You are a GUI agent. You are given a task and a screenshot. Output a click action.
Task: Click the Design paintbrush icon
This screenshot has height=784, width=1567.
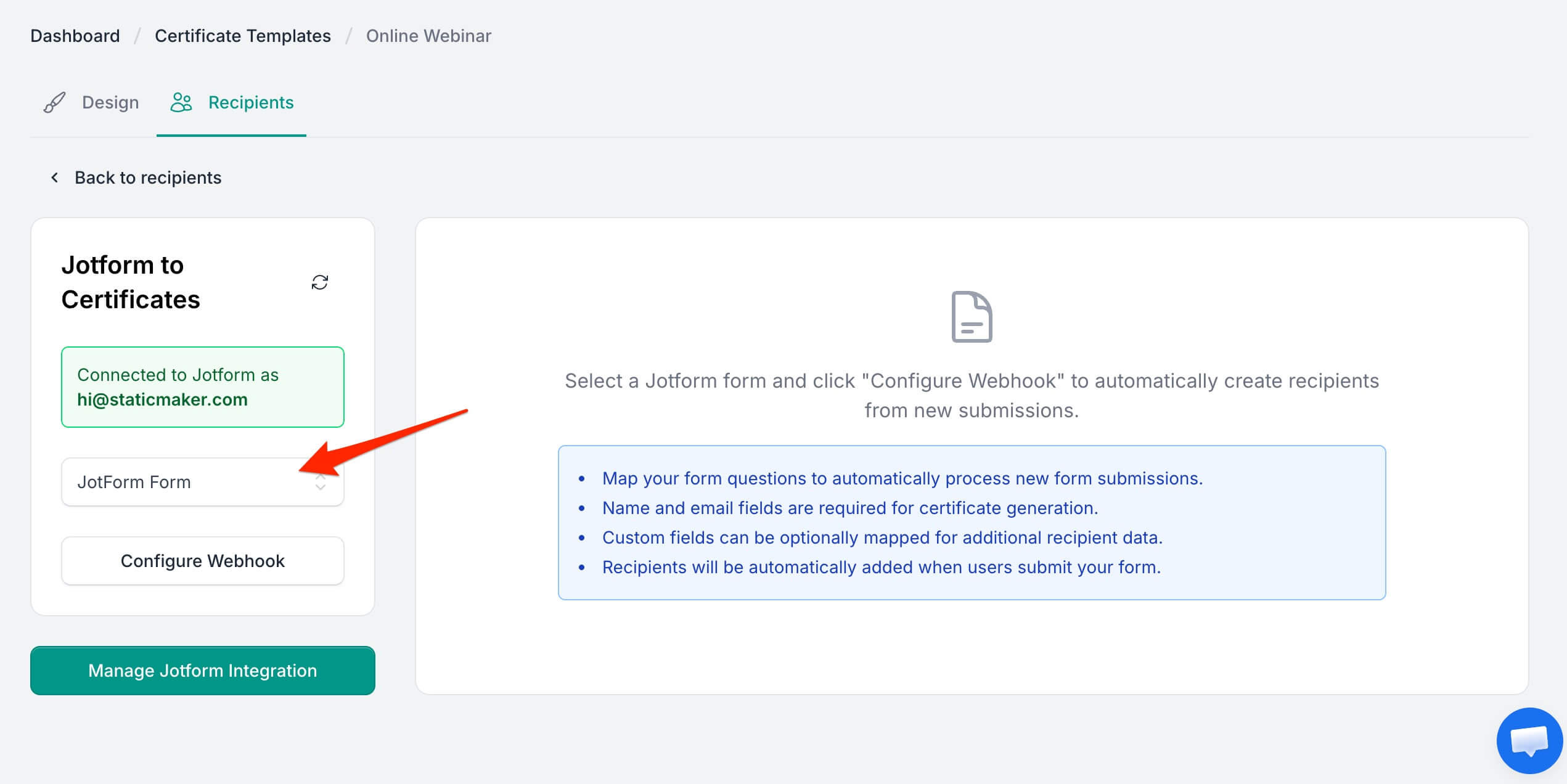pyautogui.click(x=54, y=102)
